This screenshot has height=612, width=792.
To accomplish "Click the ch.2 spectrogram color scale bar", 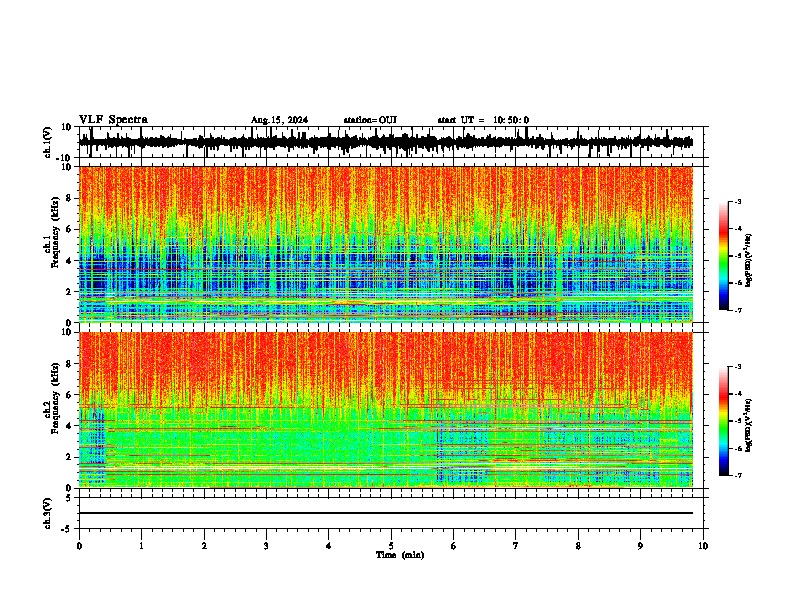I will click(724, 421).
